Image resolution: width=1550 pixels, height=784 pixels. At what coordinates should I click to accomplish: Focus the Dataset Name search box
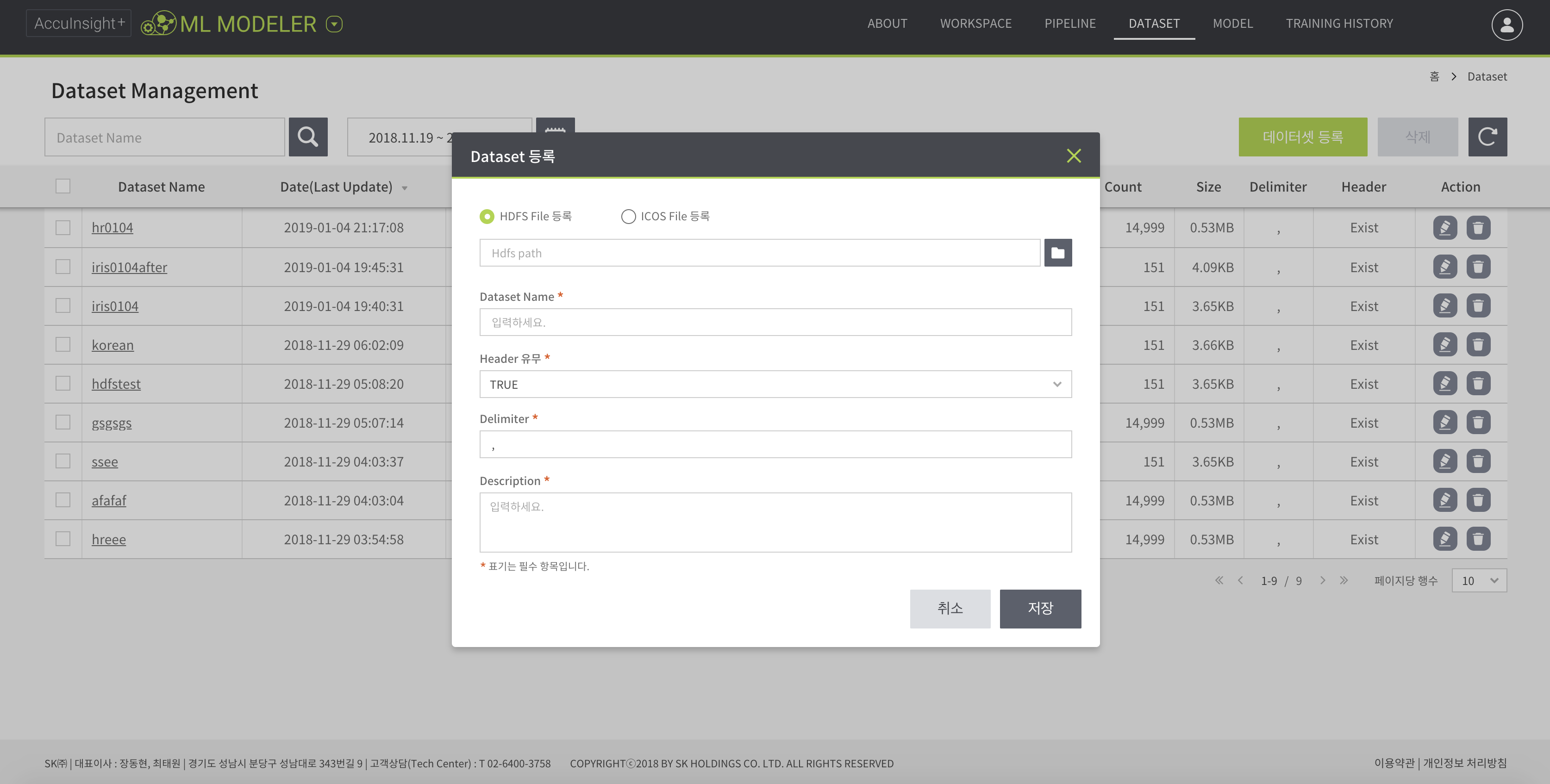[164, 137]
